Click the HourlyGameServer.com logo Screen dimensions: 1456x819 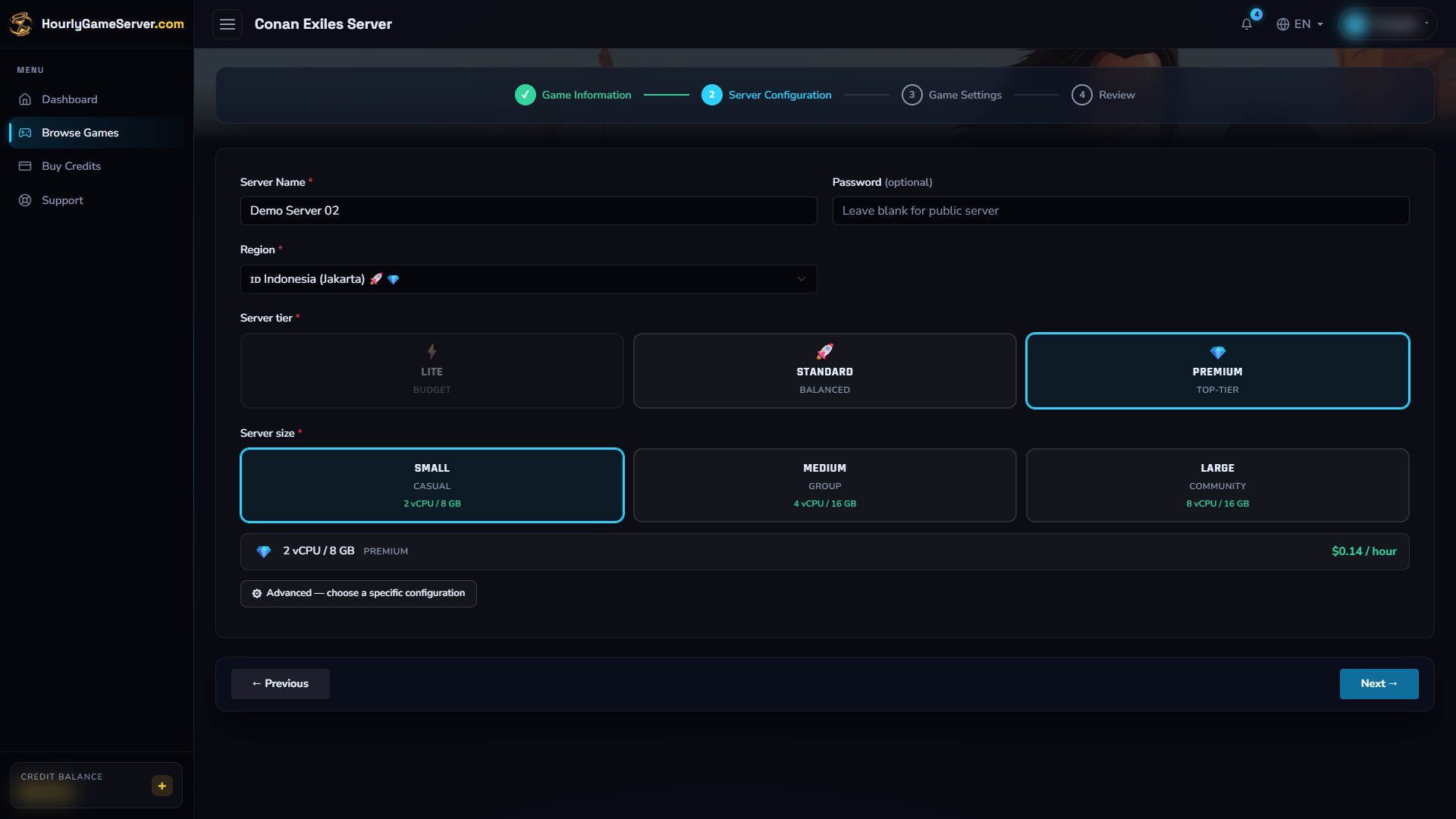[96, 24]
